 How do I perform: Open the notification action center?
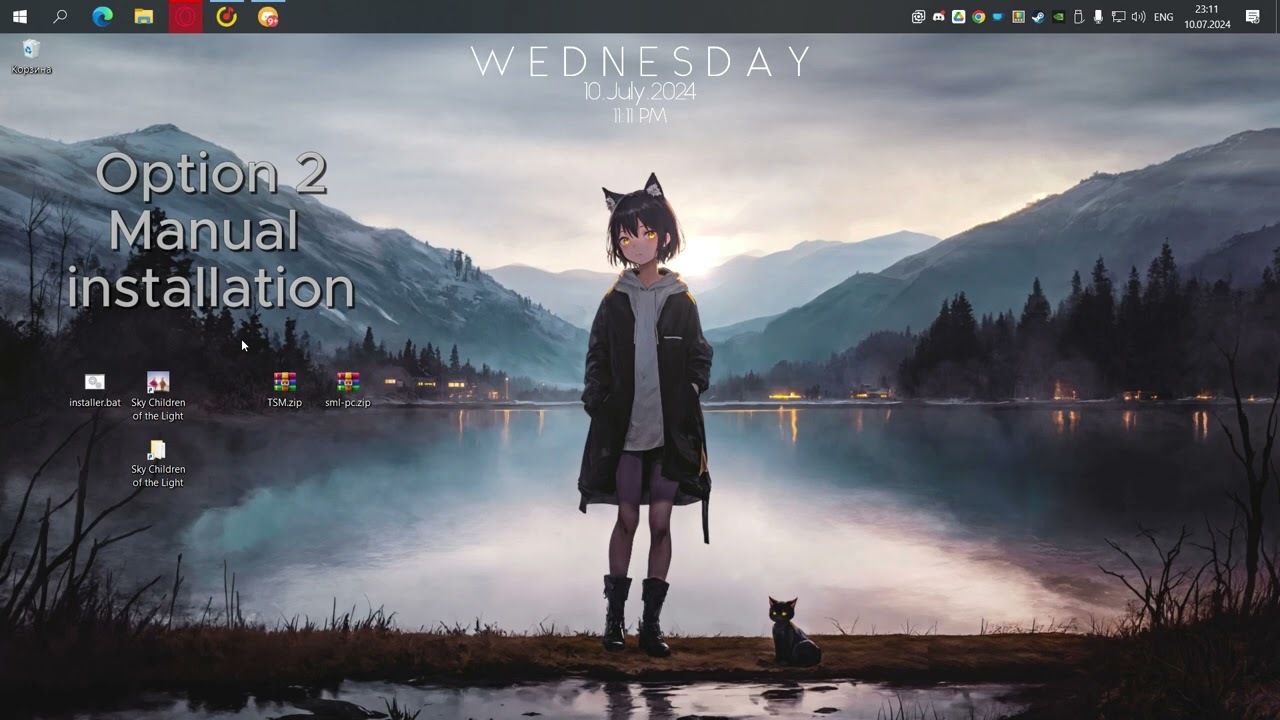pos(1253,17)
